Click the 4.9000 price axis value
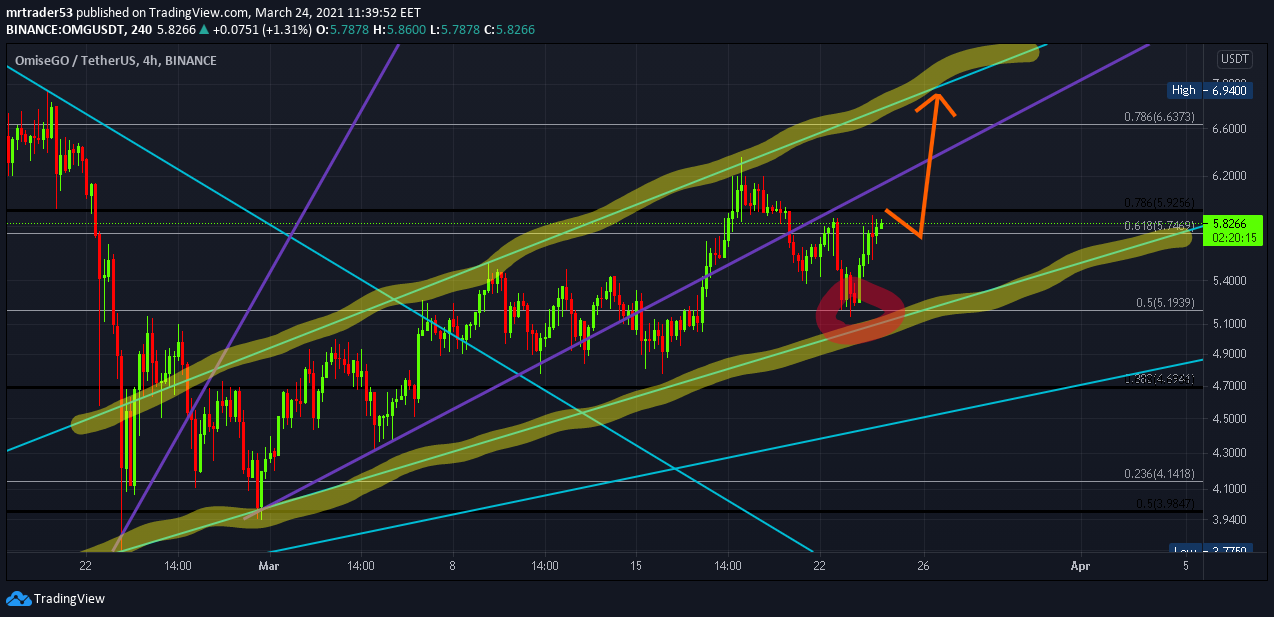 pos(1228,354)
